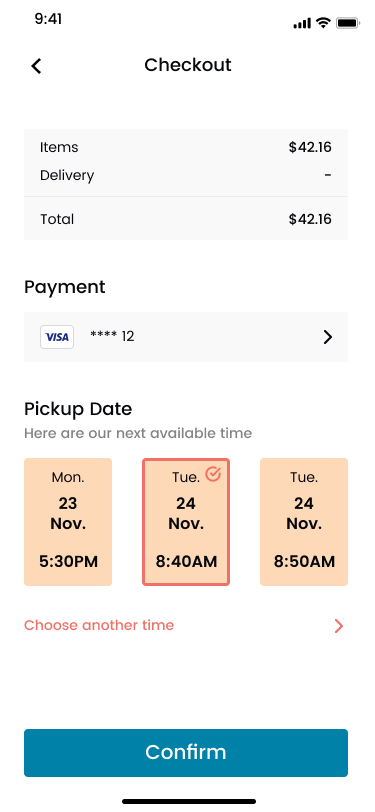Screen dimensions: 375x812
Task: Open payment method chevron arrow
Action: [x=327, y=337]
